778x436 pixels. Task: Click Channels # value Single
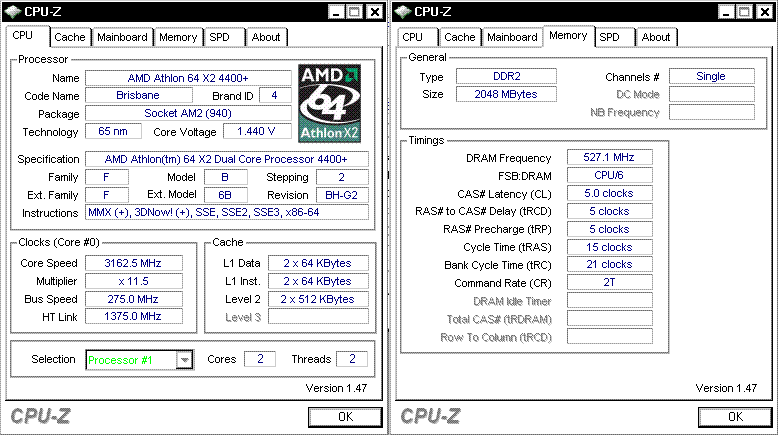click(x=712, y=76)
